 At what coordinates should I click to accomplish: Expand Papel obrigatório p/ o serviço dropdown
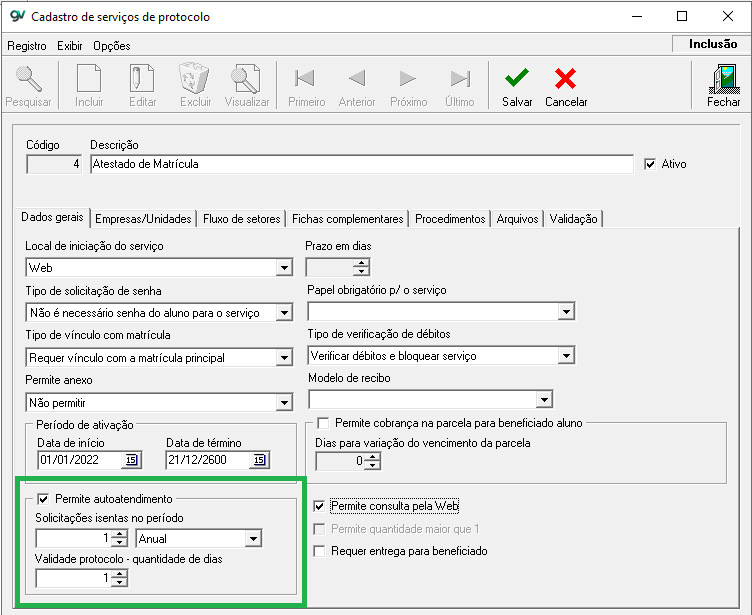[566, 312]
